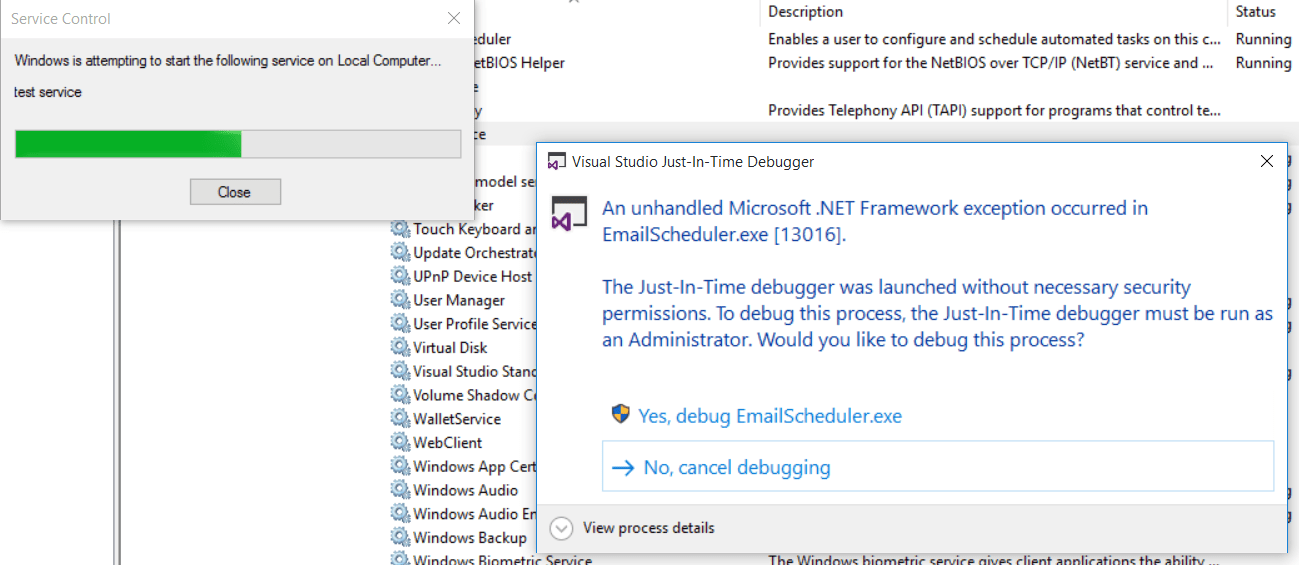
Task: Select the Touch Keyboard service gear icon
Action: (401, 229)
